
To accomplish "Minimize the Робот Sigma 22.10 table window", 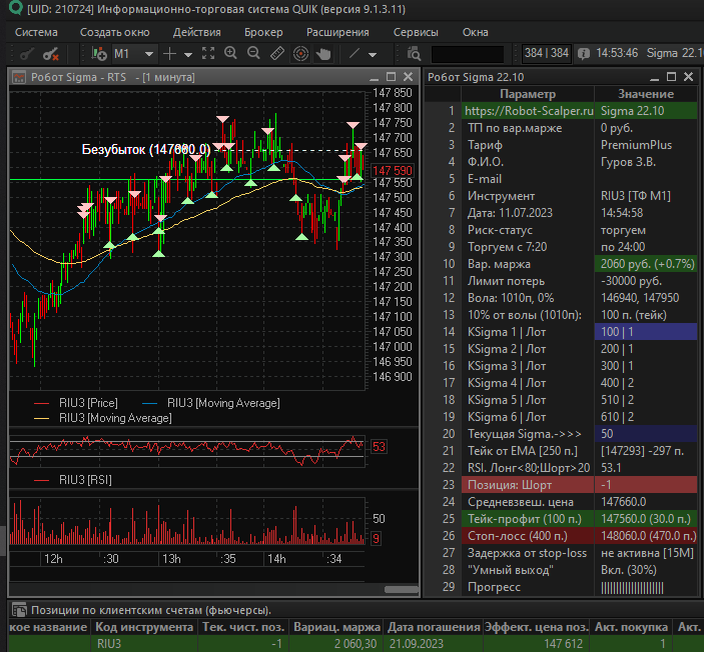I will click(x=655, y=78).
